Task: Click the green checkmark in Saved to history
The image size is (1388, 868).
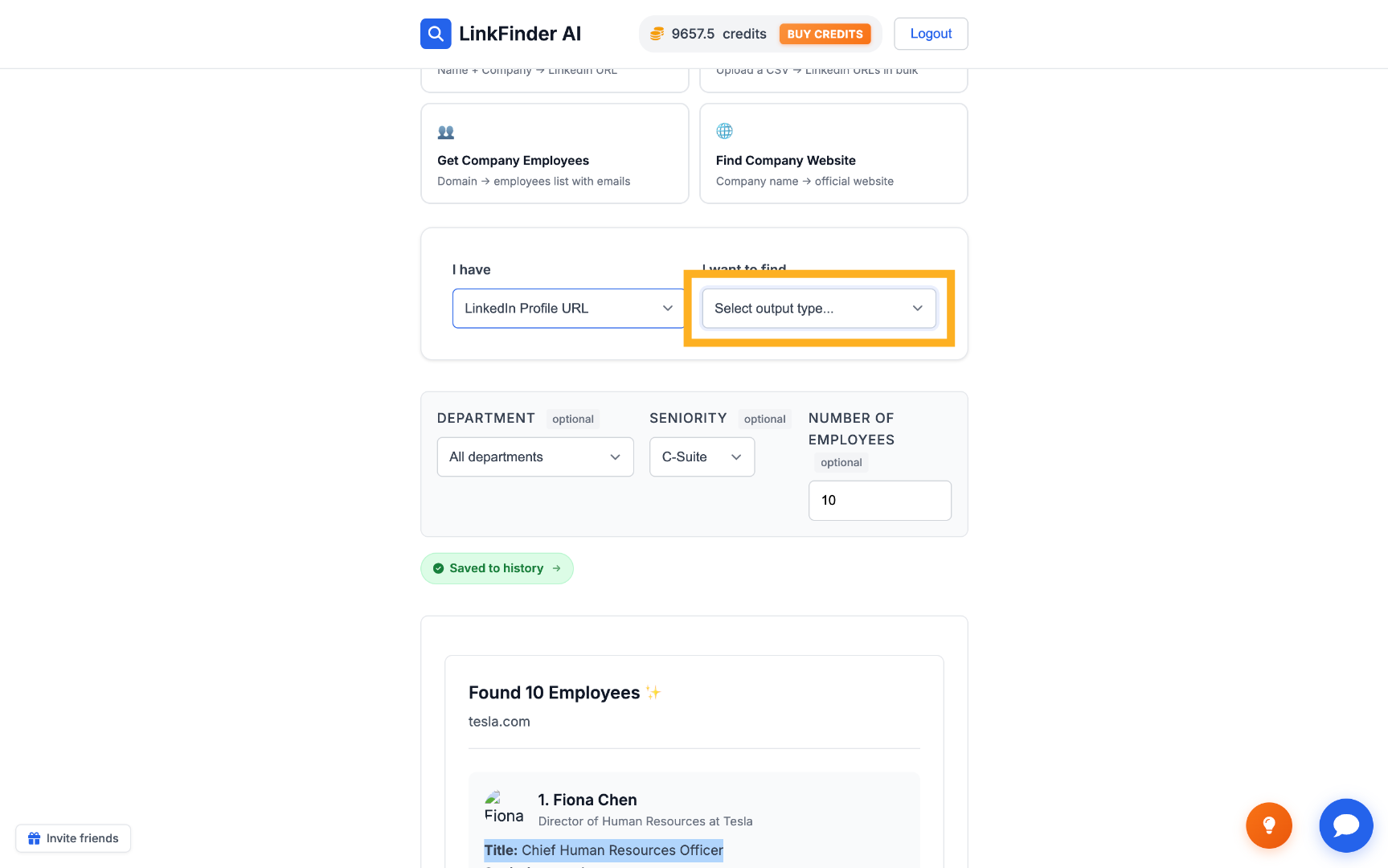Action: point(439,568)
